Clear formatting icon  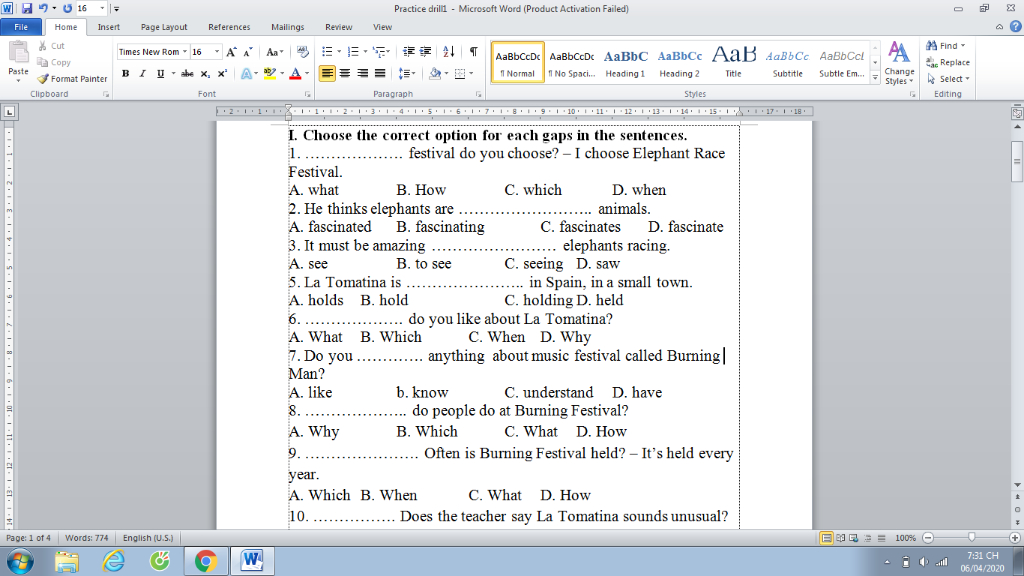[x=302, y=52]
